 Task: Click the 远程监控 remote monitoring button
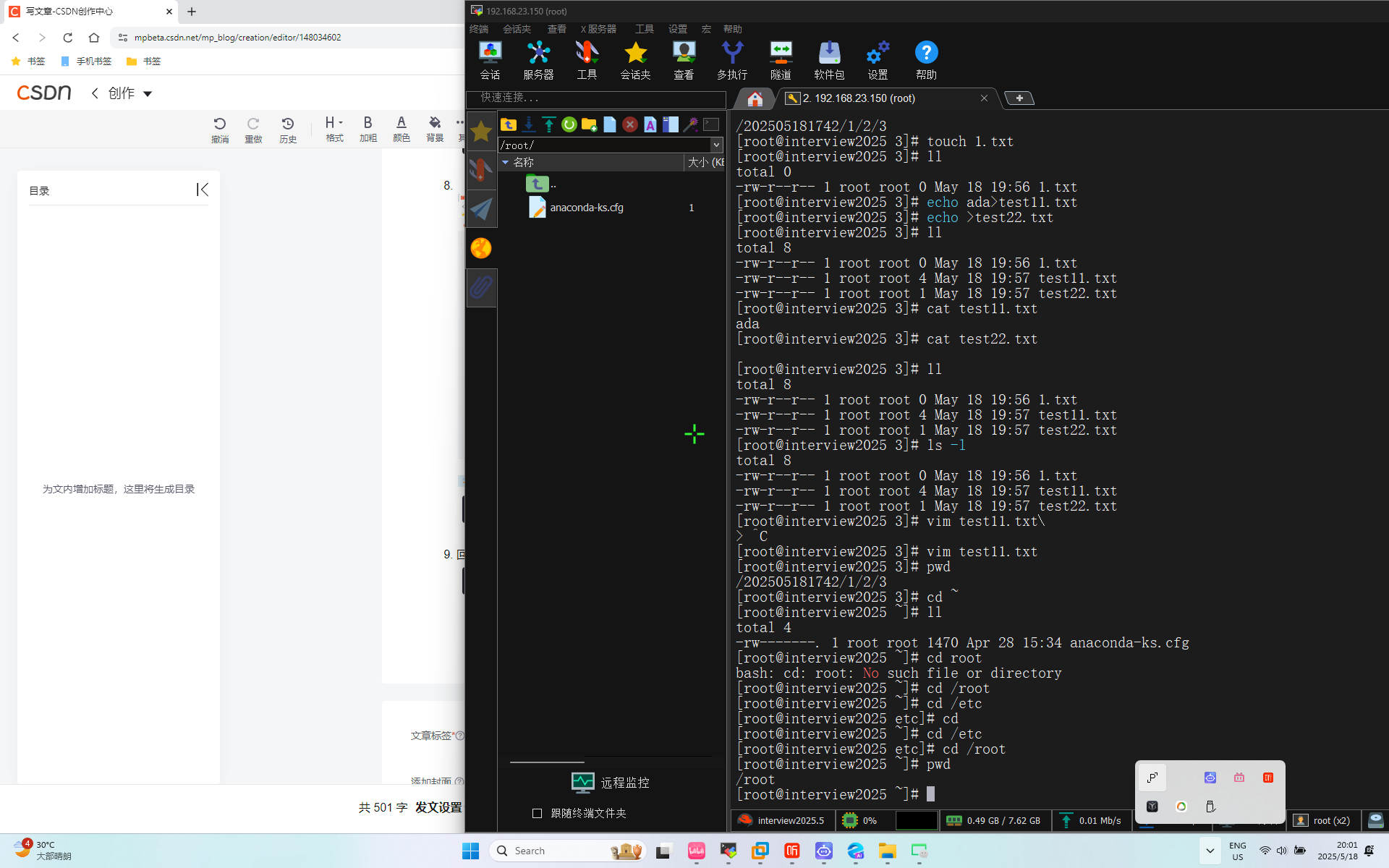(611, 783)
